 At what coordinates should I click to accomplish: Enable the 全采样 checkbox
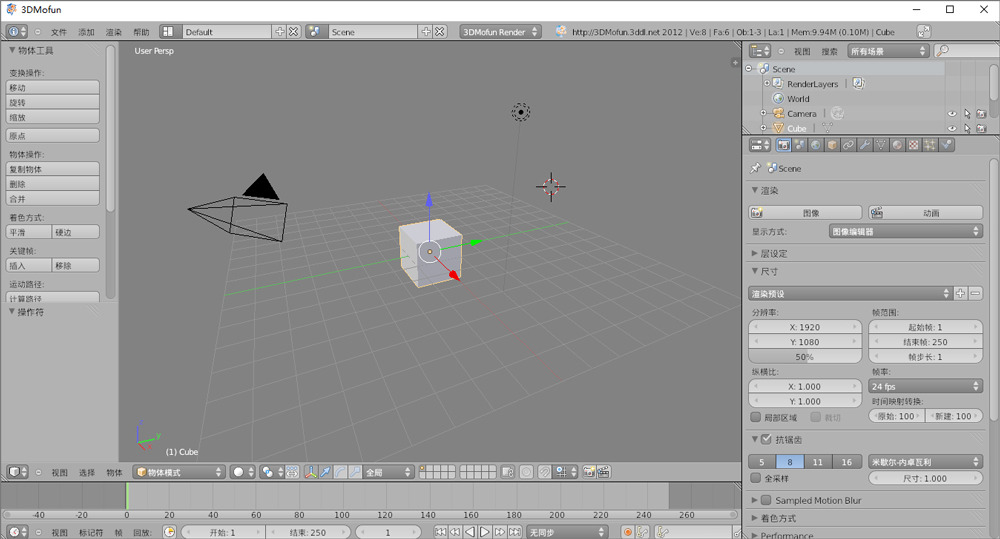pyautogui.click(x=756, y=478)
